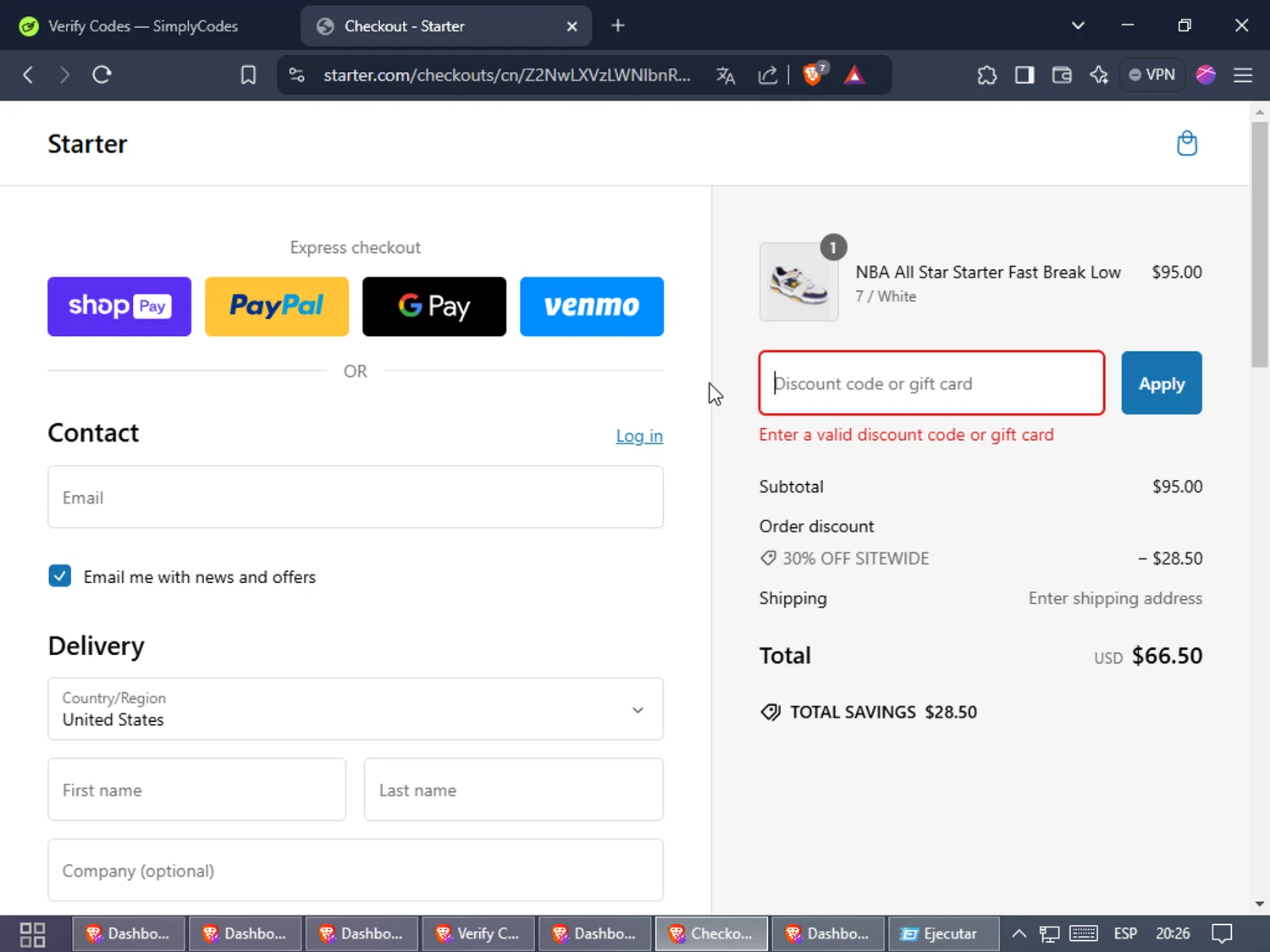
Task: Click the Log in link
Action: [639, 436]
